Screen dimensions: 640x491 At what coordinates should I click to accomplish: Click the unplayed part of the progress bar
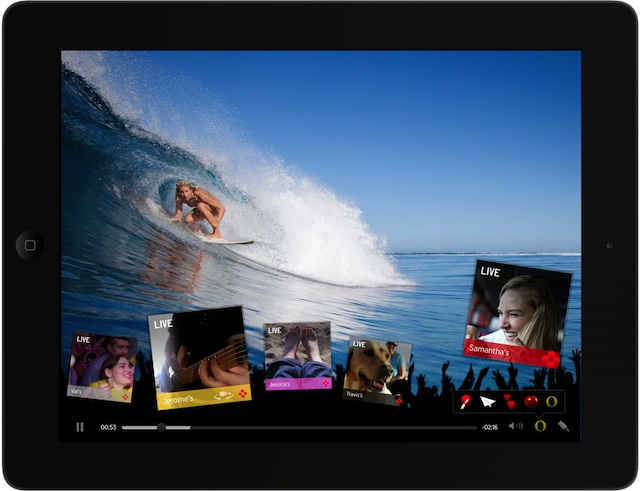[x=333, y=428]
